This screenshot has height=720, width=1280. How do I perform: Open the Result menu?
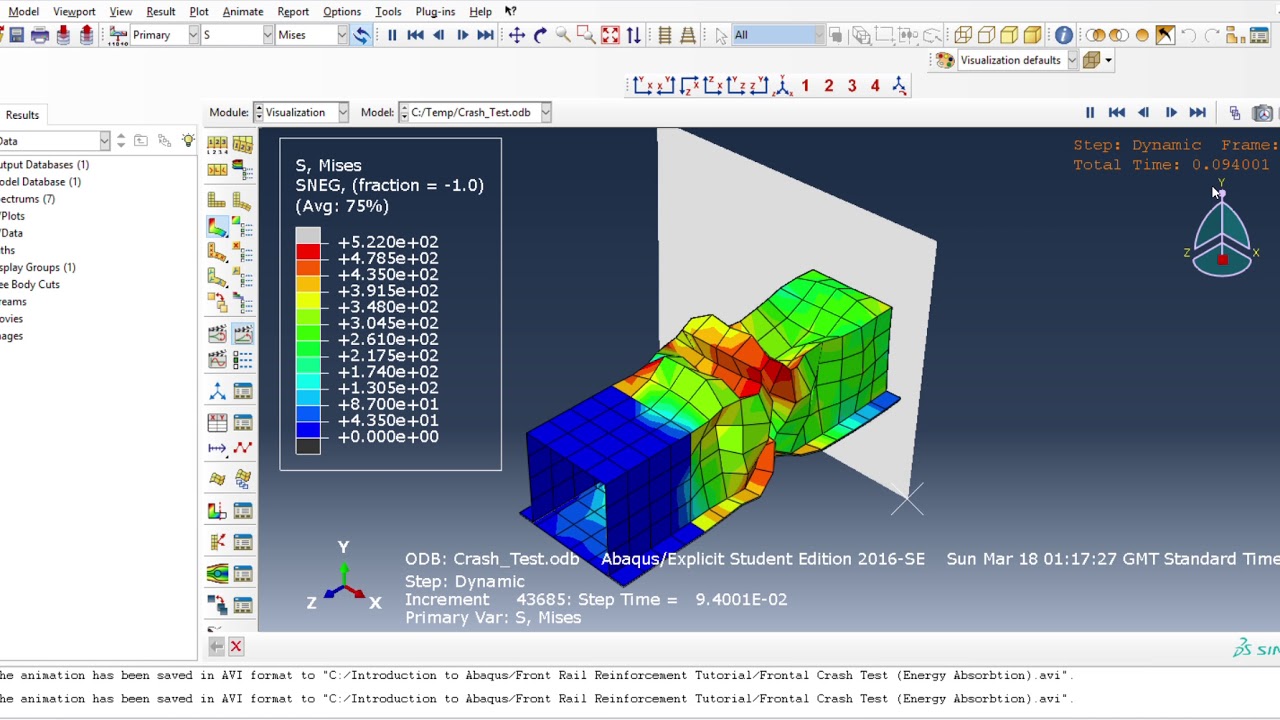tap(160, 11)
